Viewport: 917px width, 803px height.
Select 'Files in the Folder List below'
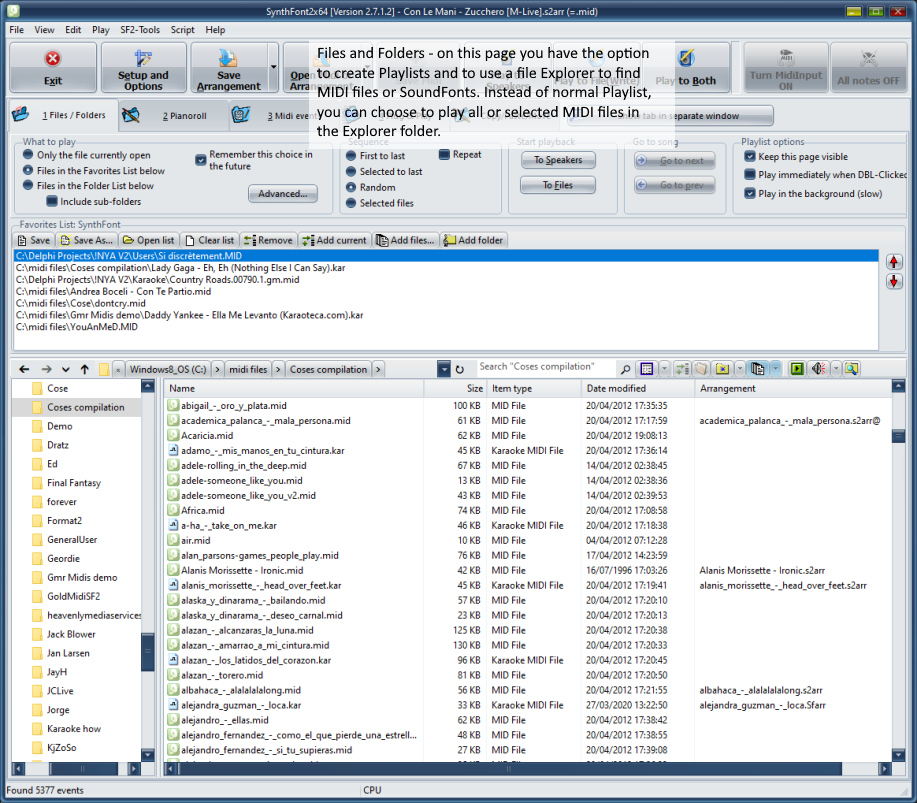[88, 185]
